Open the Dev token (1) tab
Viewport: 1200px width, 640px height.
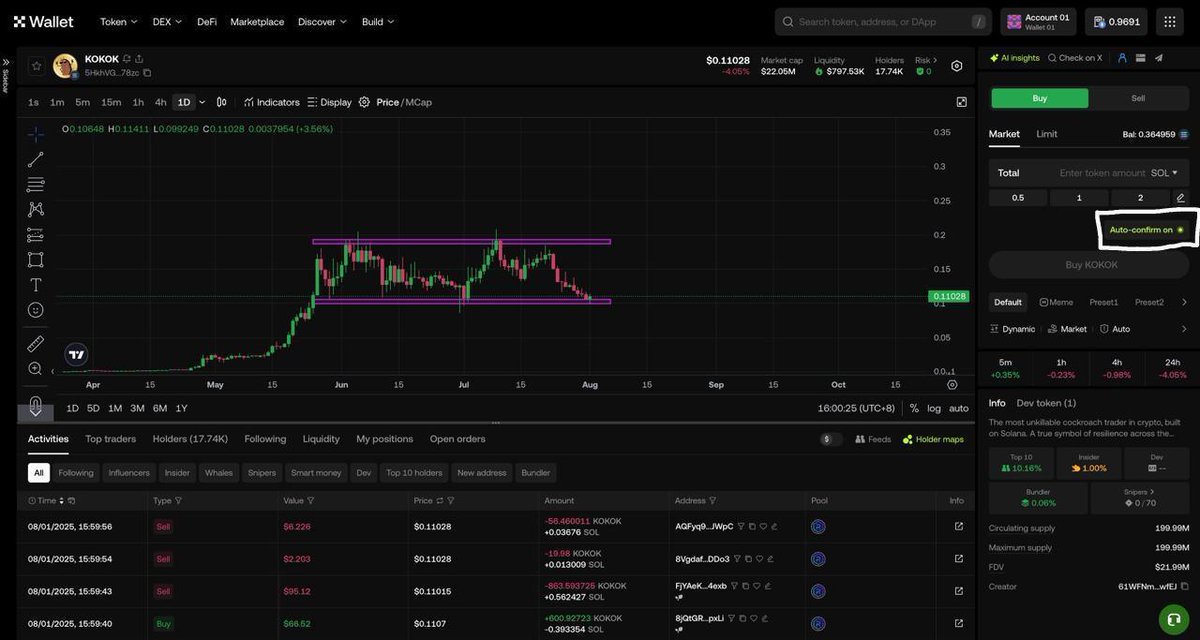[1046, 403]
